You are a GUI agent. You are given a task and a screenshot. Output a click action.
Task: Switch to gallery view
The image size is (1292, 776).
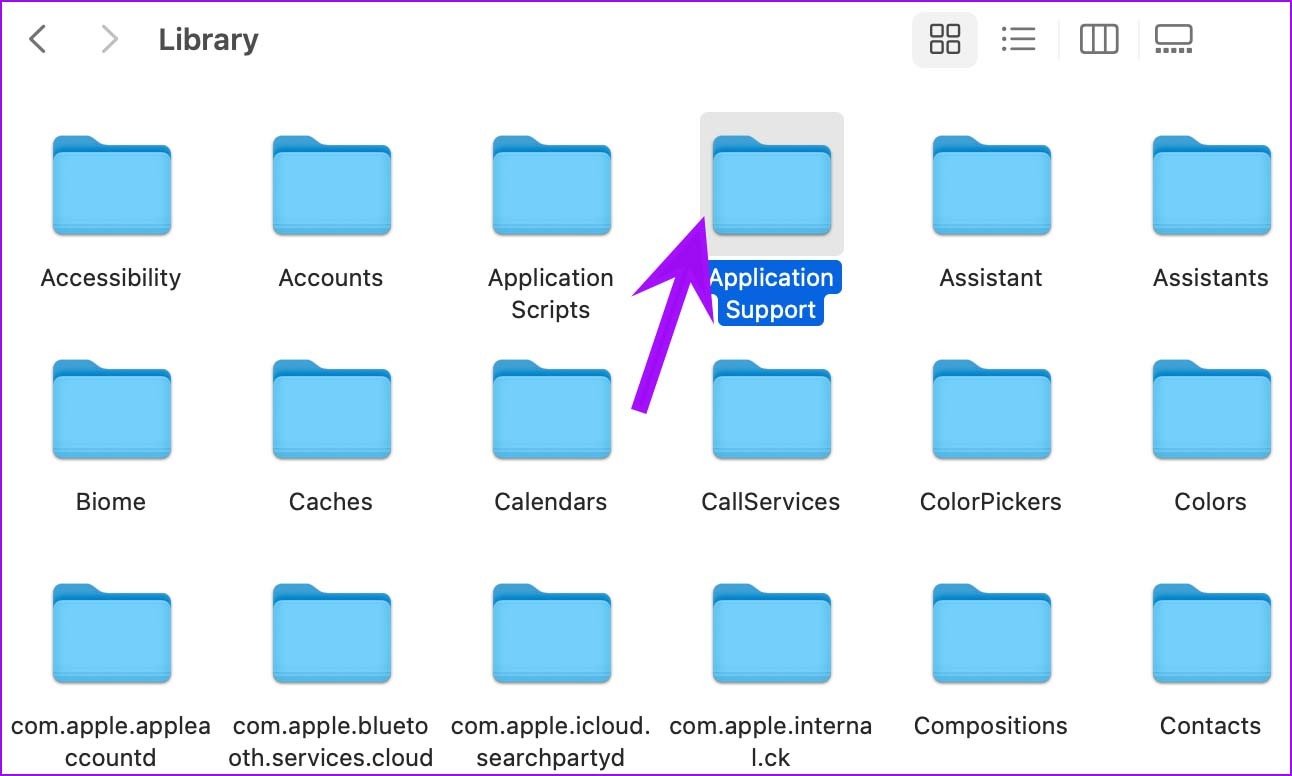[x=1173, y=40]
